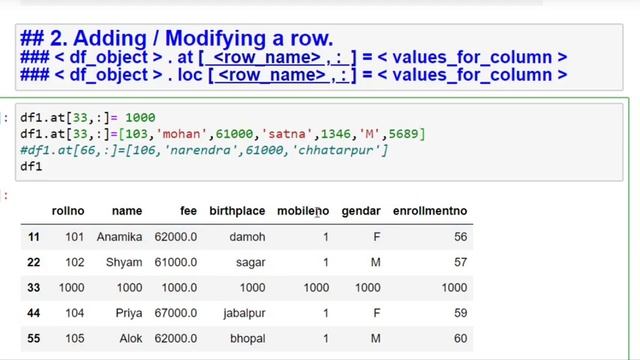Select the 'fee' column header
Viewport: 640px width, 360px height.
188,211
